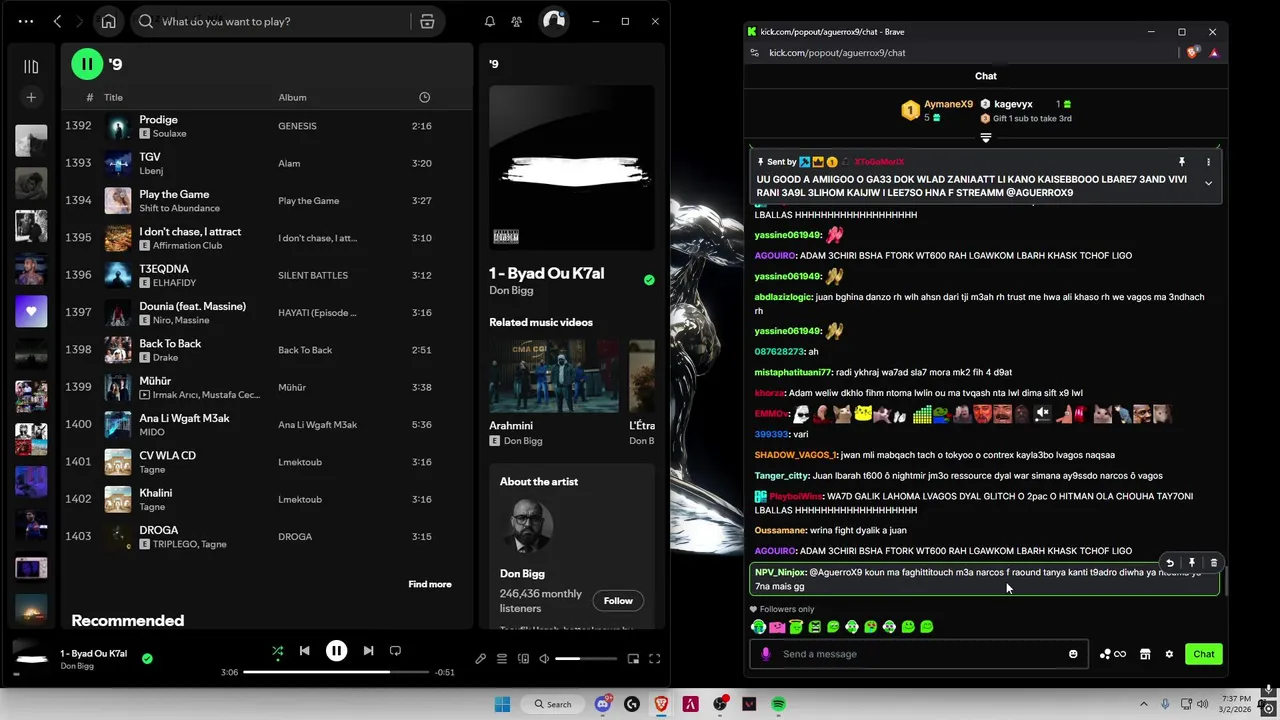Viewport: 1280px width, 720px height.
Task: Enter Spotify full screen view
Action: [655, 659]
